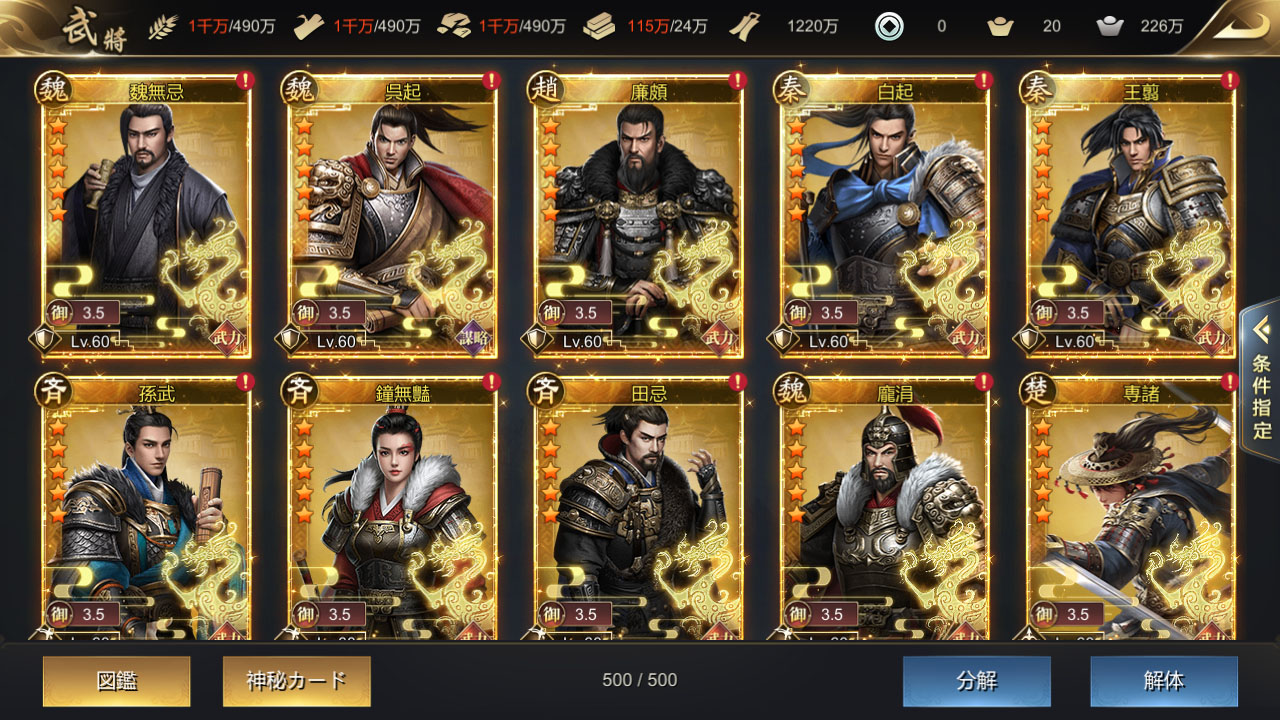Screen dimensions: 1280x720
Task: Tap the red alert badge on 魏無忌 card
Action: click(245, 80)
